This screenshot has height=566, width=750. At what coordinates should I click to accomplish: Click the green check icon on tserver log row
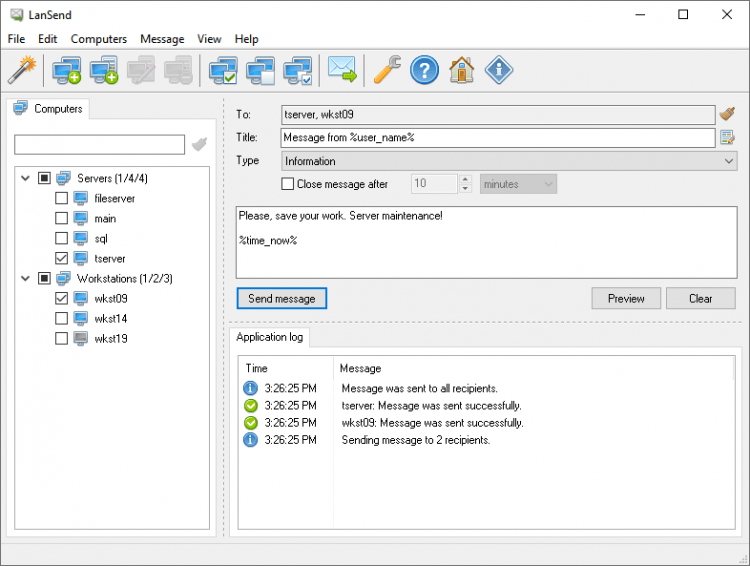pos(250,405)
